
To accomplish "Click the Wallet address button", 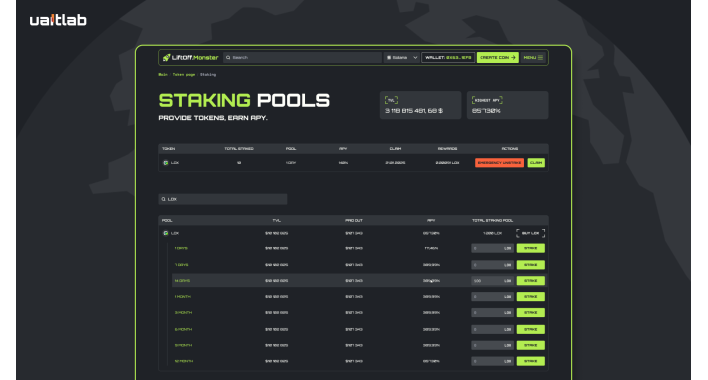I will (x=448, y=57).
